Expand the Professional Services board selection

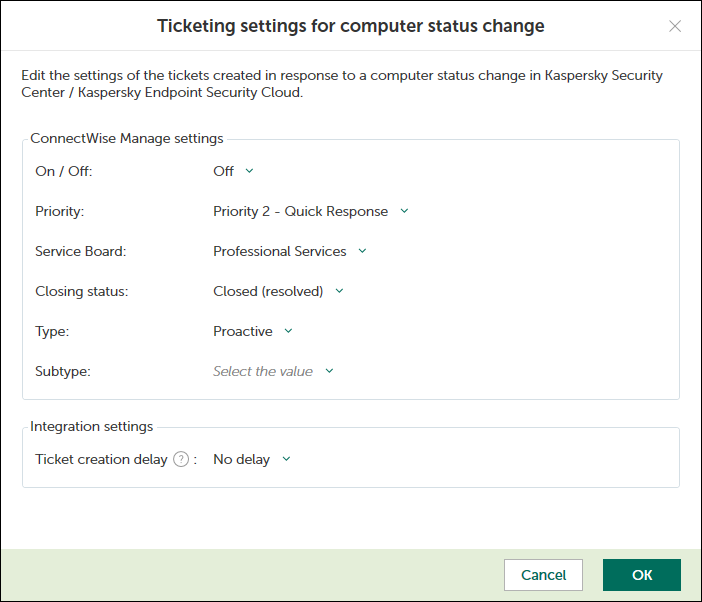pos(279,251)
